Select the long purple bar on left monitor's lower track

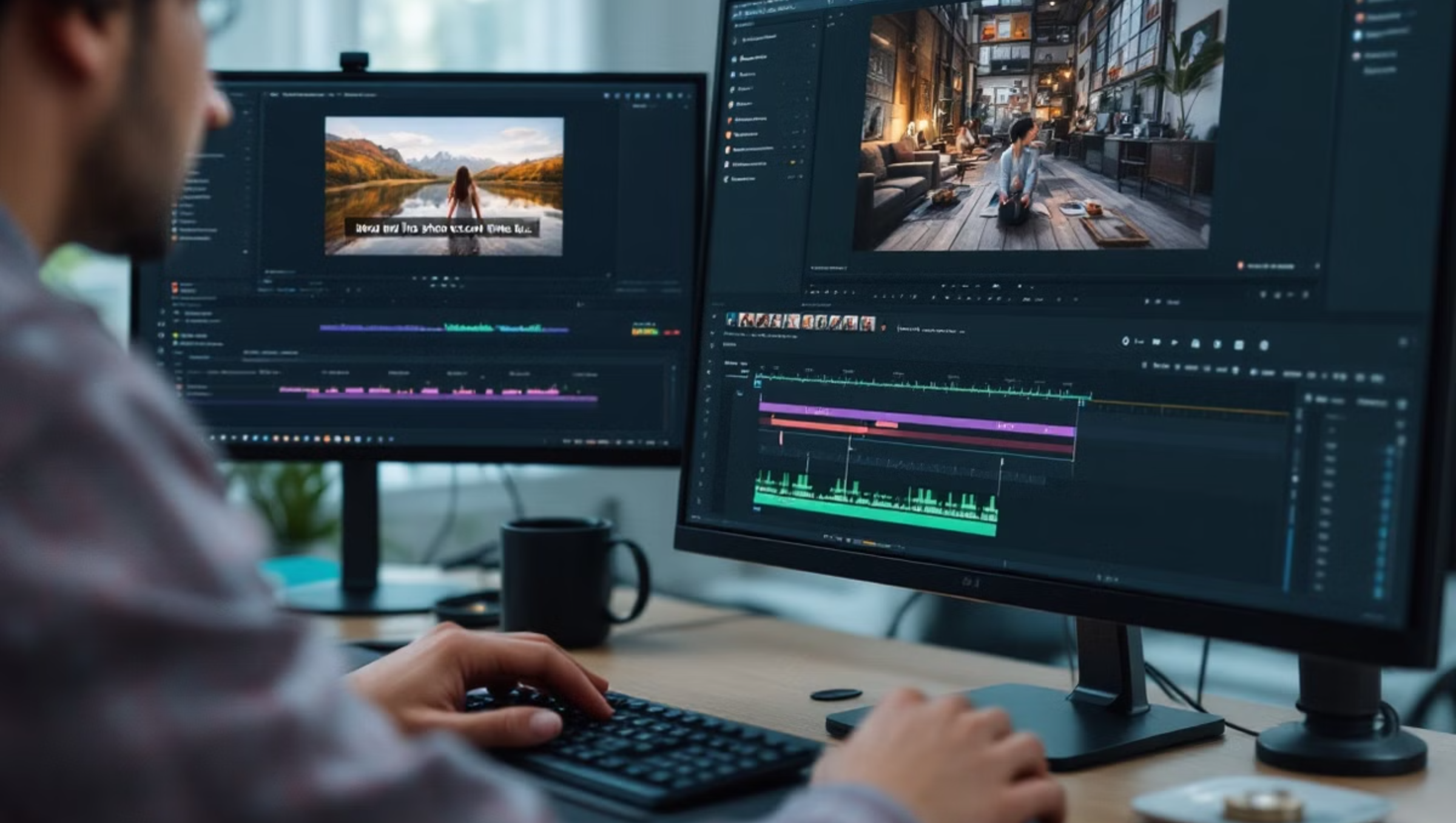pos(452,398)
